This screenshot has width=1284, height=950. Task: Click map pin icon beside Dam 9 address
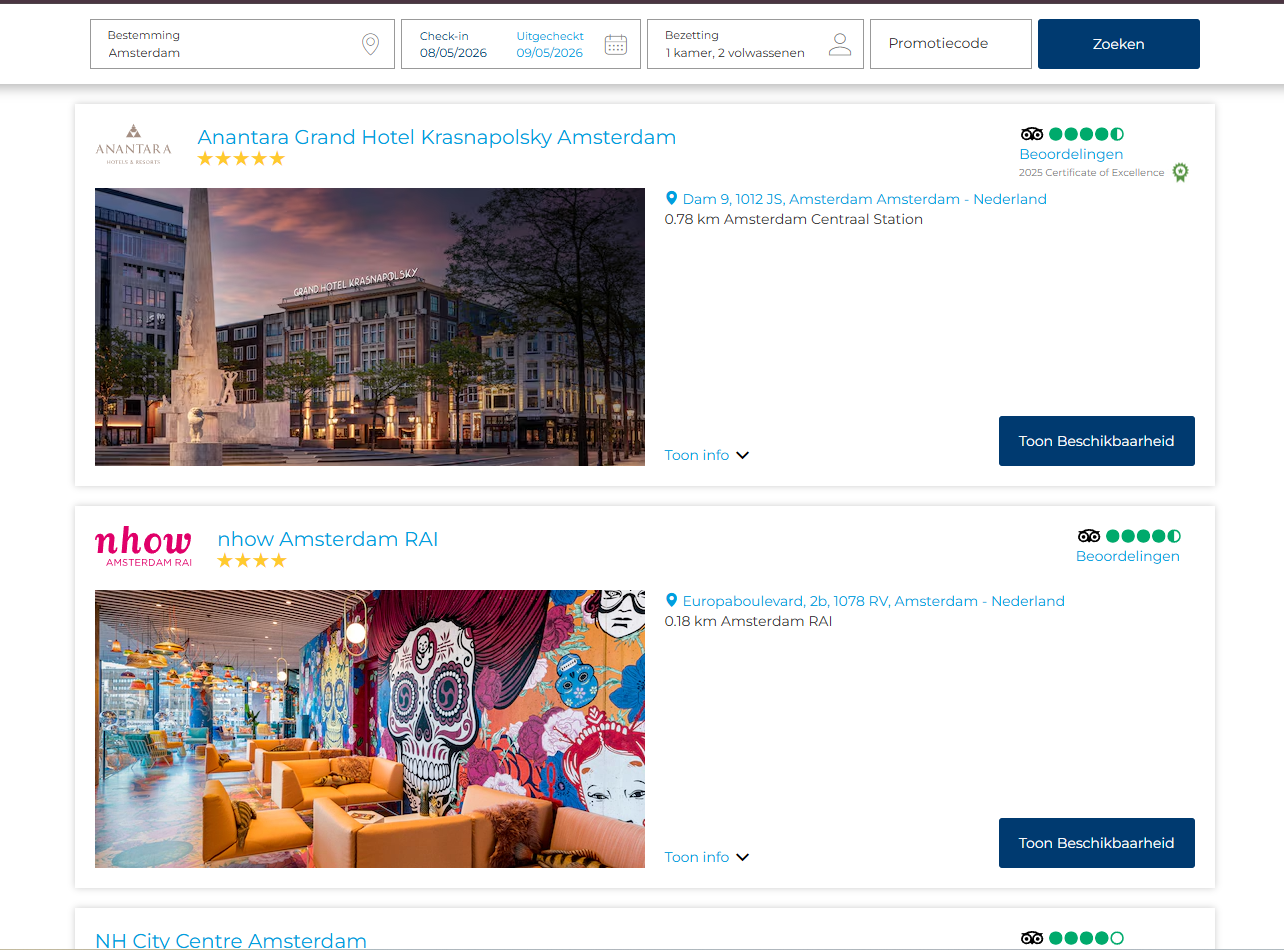click(x=672, y=199)
